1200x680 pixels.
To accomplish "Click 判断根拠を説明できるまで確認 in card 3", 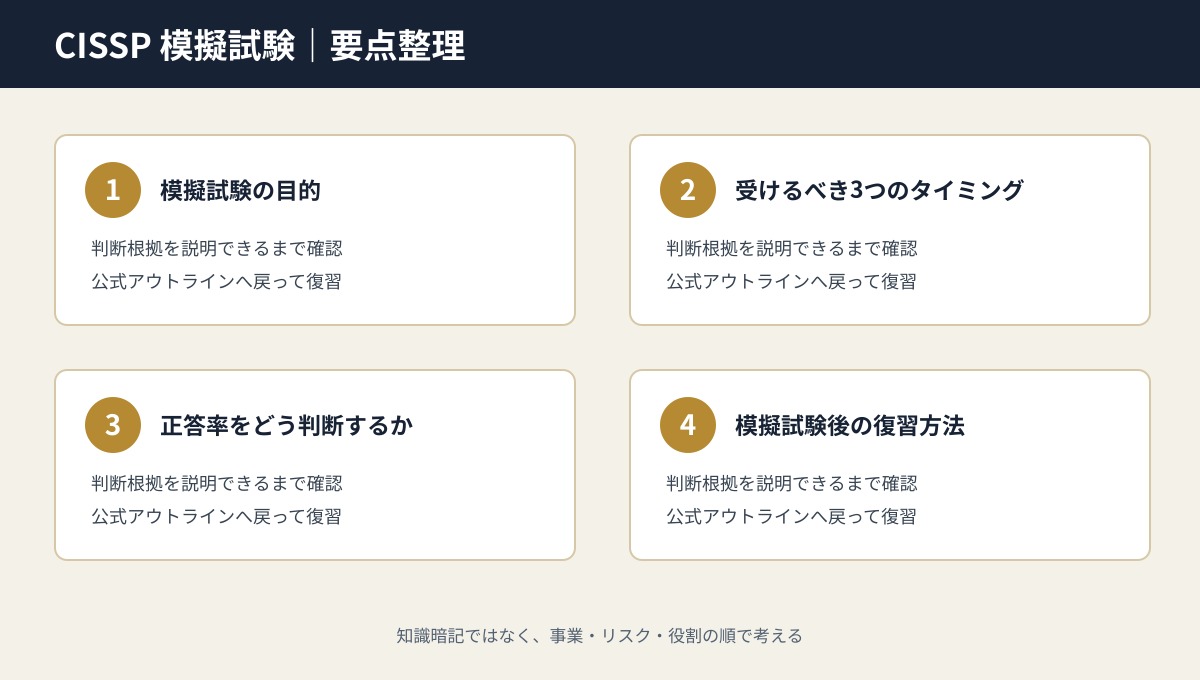I will [x=217, y=483].
